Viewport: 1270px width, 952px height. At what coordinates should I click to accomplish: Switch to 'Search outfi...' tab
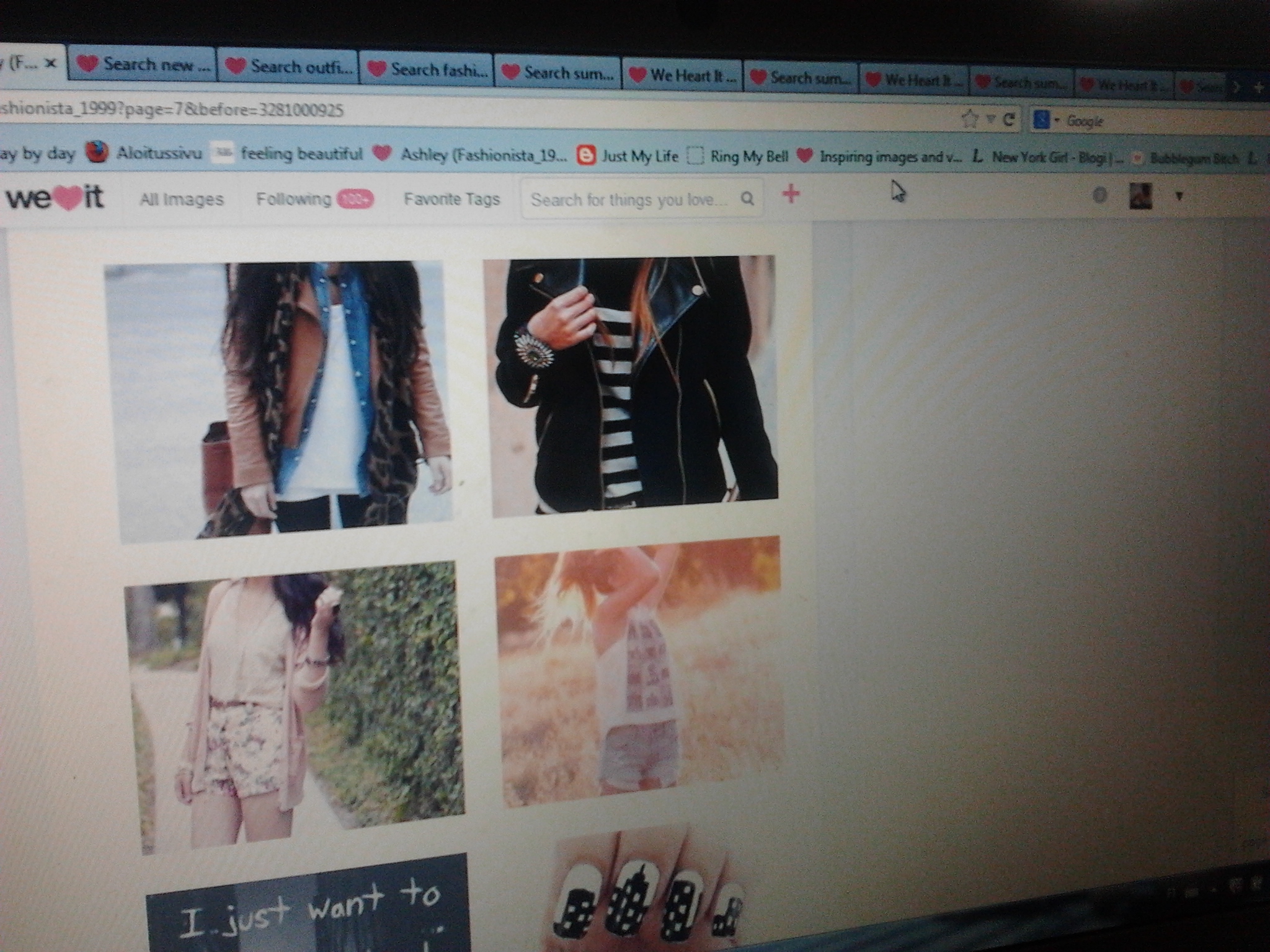[x=288, y=67]
